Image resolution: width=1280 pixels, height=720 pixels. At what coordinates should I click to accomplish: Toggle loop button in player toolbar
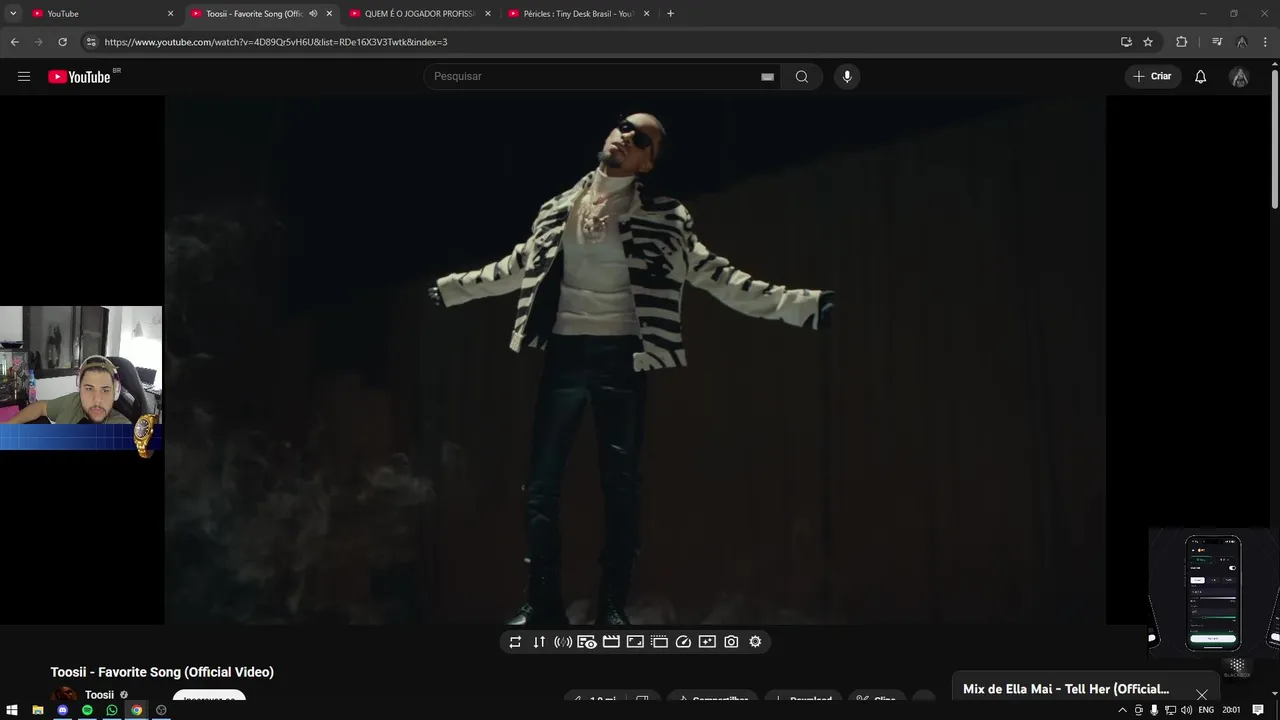click(515, 642)
